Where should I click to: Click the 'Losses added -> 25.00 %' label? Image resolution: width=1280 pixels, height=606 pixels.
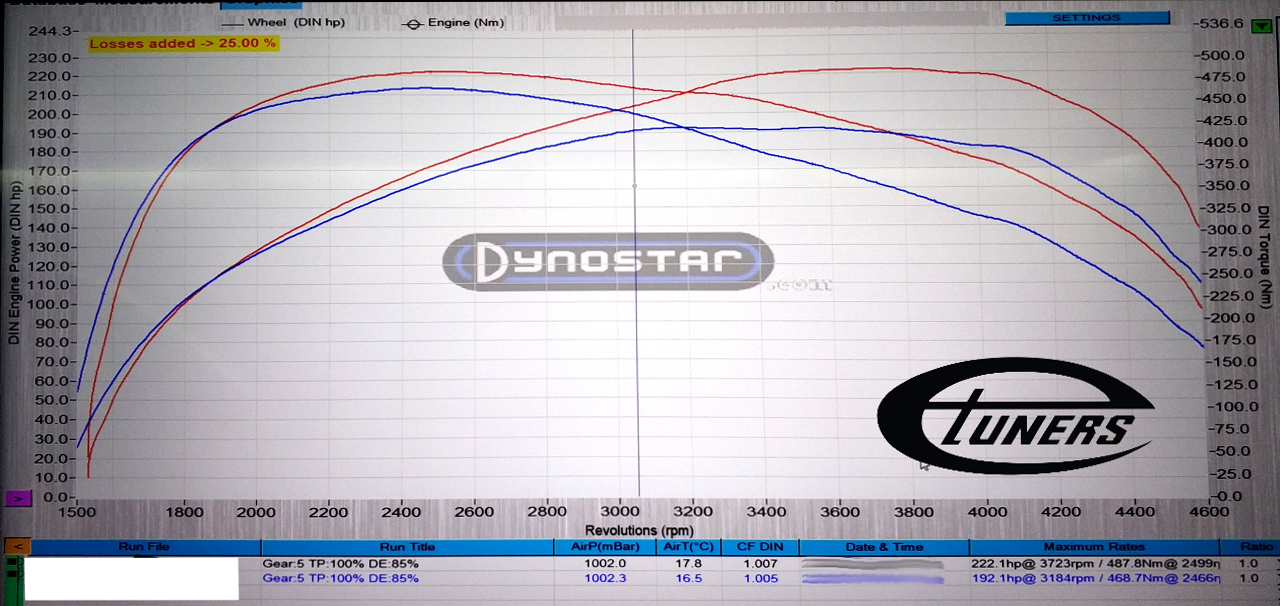click(x=183, y=44)
